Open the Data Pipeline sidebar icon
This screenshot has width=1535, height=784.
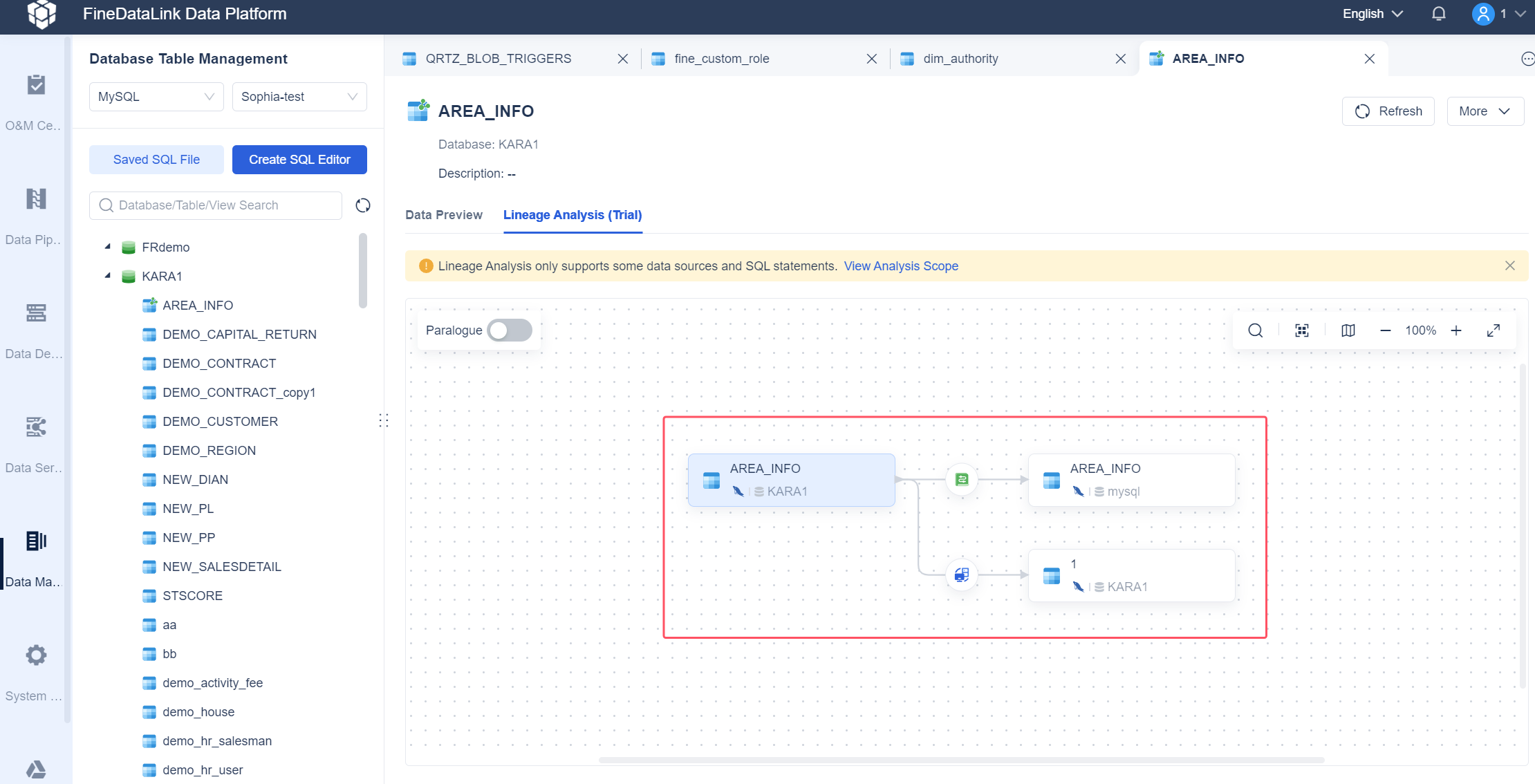point(36,199)
